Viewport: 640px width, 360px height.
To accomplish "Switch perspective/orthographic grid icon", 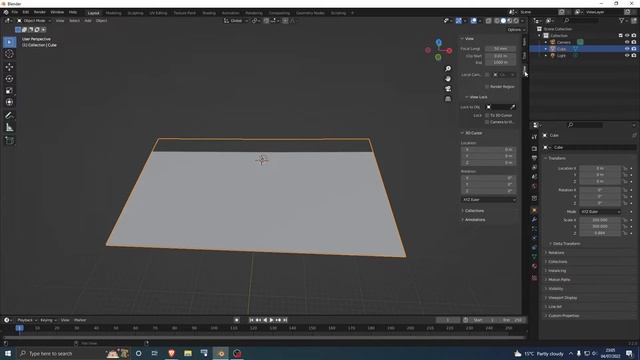I will tap(448, 99).
